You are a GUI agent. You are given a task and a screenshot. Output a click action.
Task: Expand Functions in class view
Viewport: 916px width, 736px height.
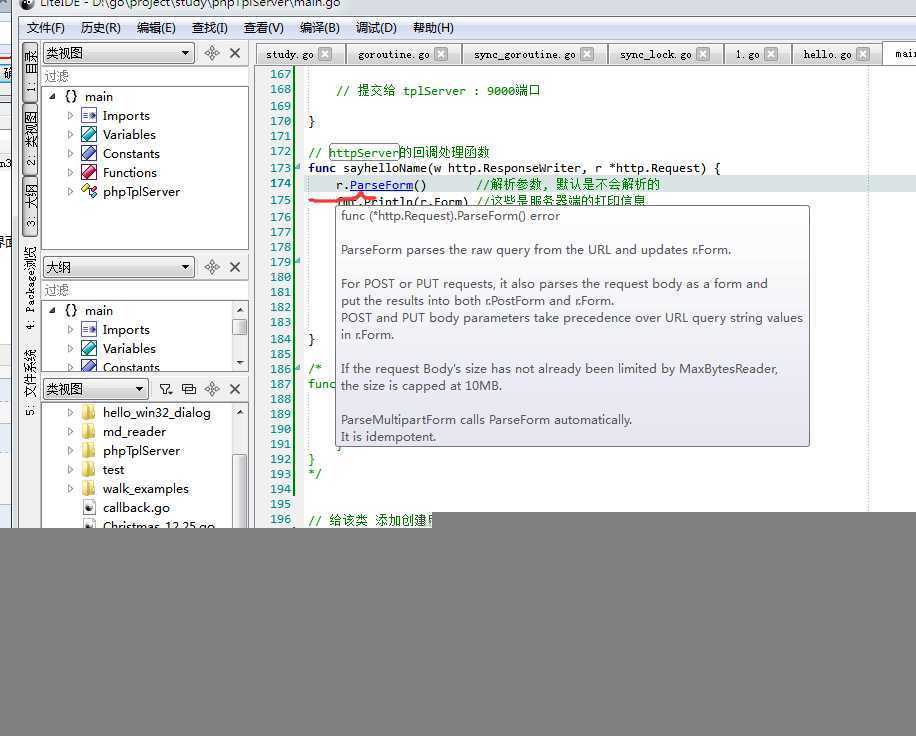[x=71, y=172]
